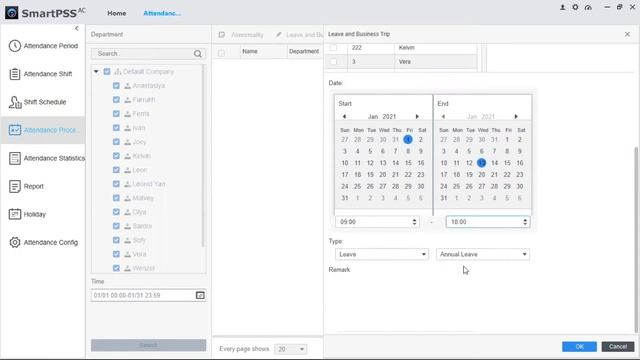Uncheck the Vera checkbox in department tree

116,254
